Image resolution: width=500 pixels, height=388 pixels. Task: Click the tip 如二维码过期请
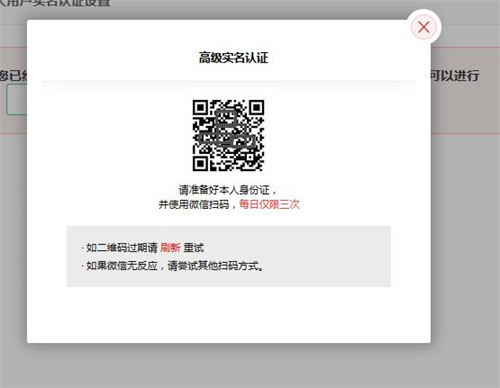(x=122, y=248)
